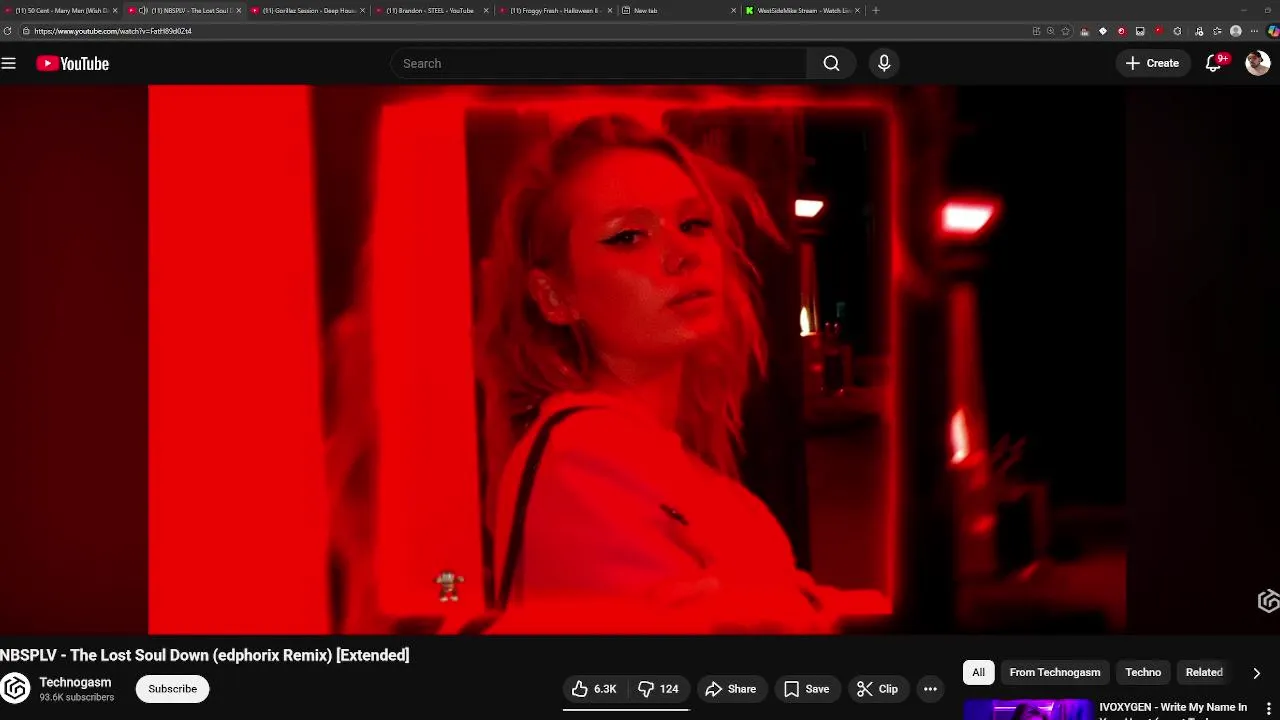
Task: Open a new browser tab with plus
Action: [876, 10]
